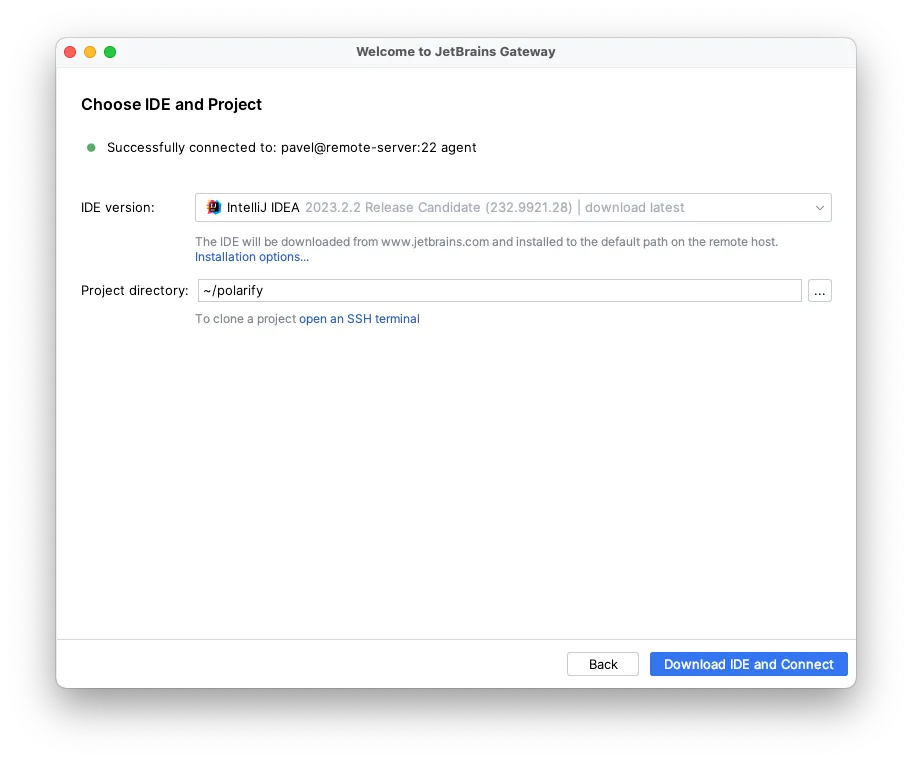Click the ellipsis browse directory button
The width and height of the screenshot is (912, 762).
[x=820, y=291]
